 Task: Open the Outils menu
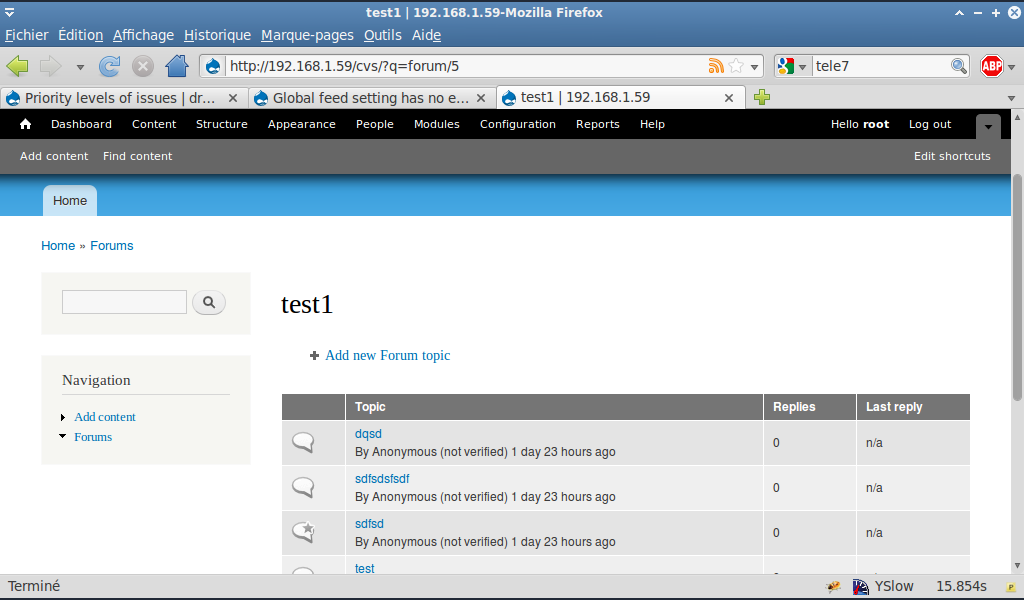coord(383,35)
